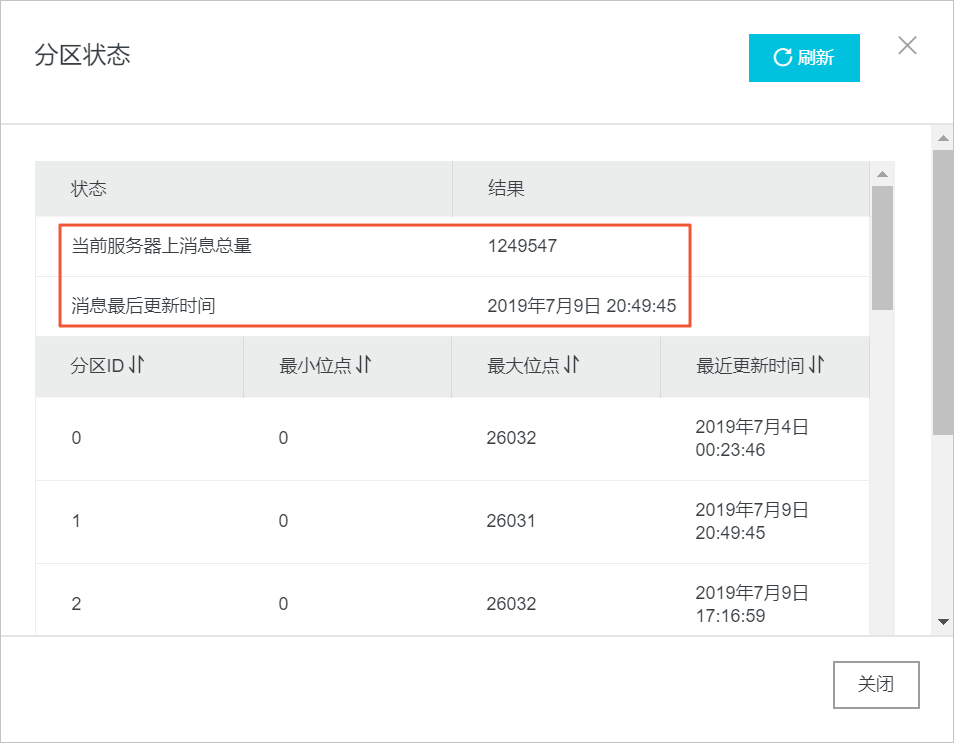Image resolution: width=954 pixels, height=743 pixels.
Task: Click total message count 1249547
Action: coord(522,246)
